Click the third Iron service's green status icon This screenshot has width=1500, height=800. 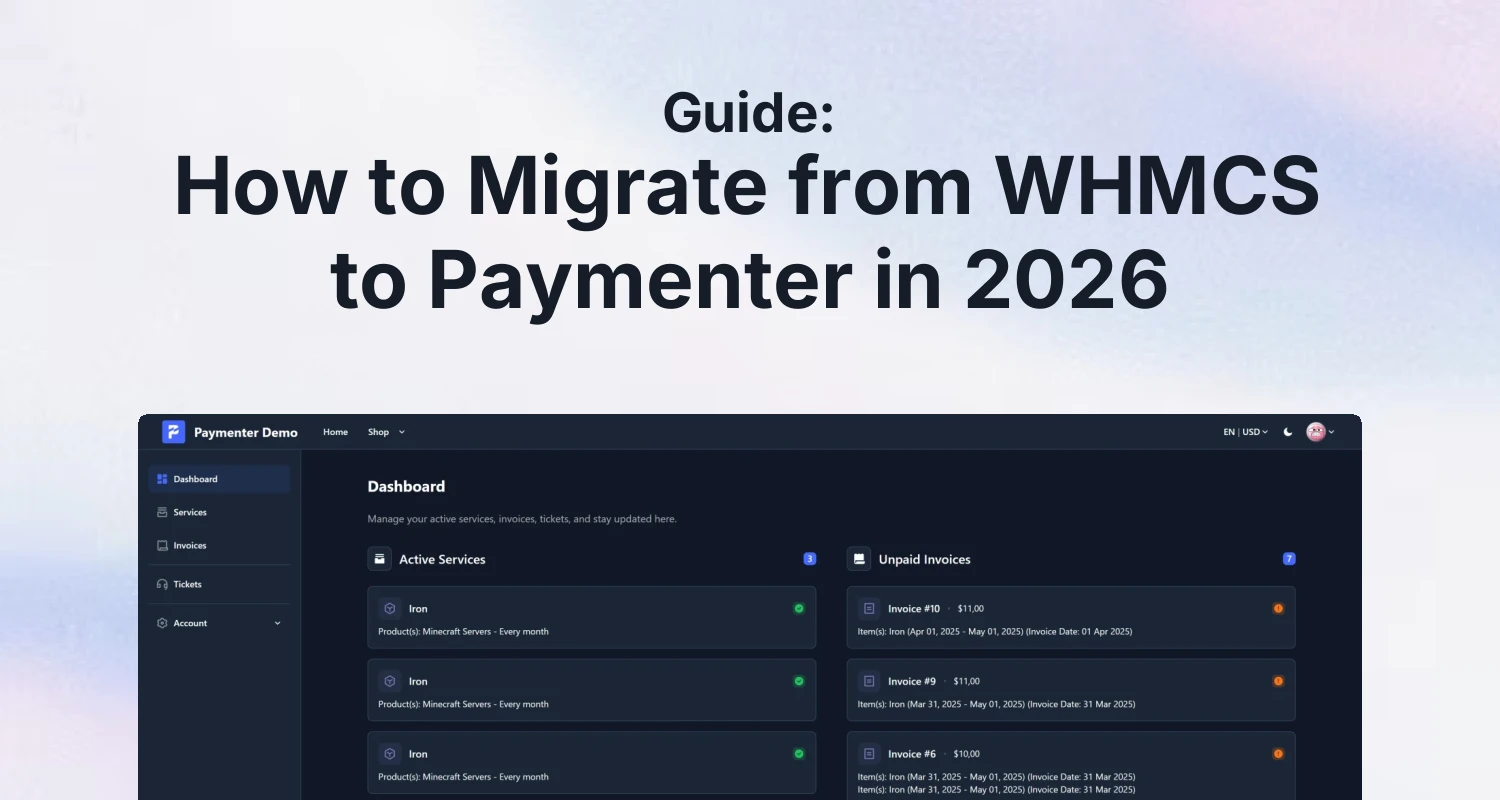point(799,754)
